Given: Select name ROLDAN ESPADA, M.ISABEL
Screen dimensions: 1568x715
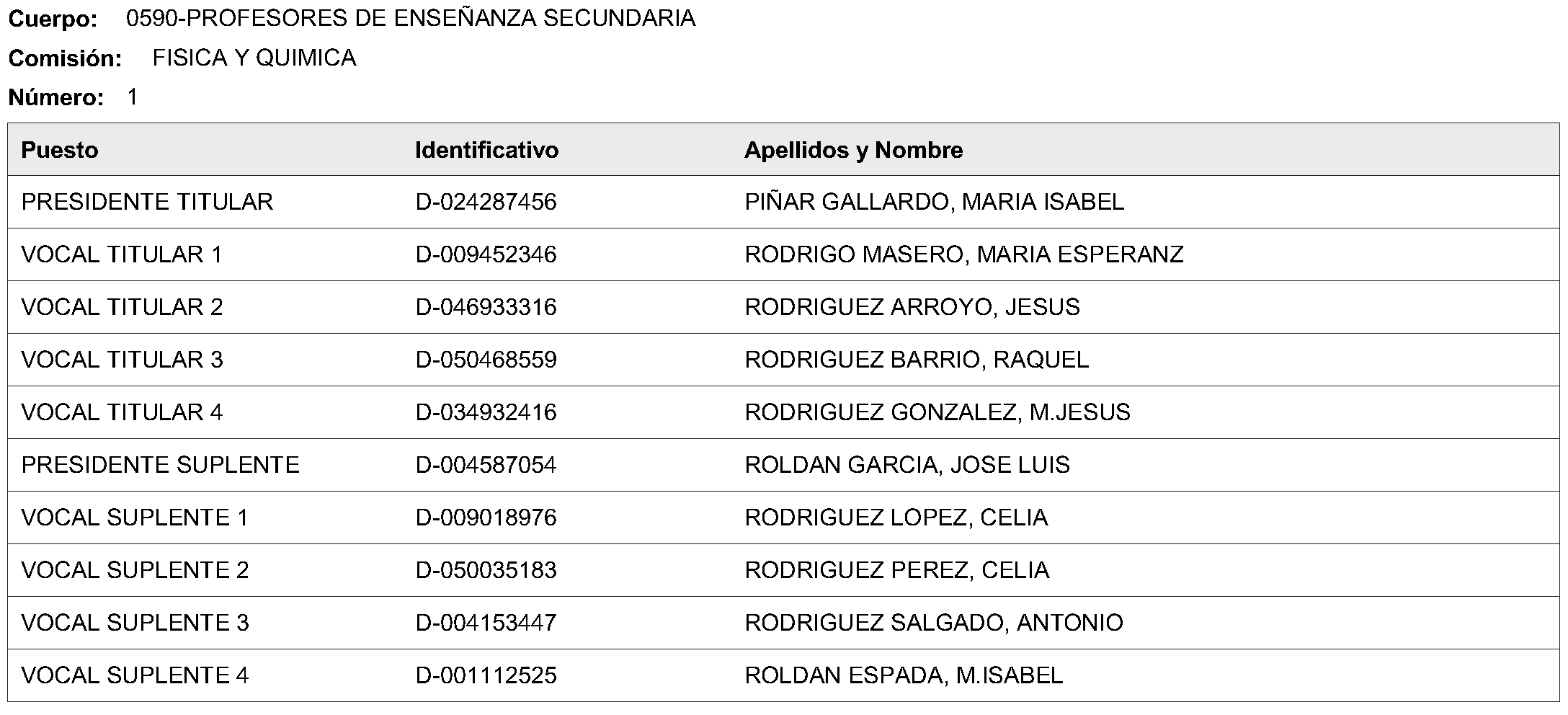Looking at the screenshot, I should tap(904, 675).
